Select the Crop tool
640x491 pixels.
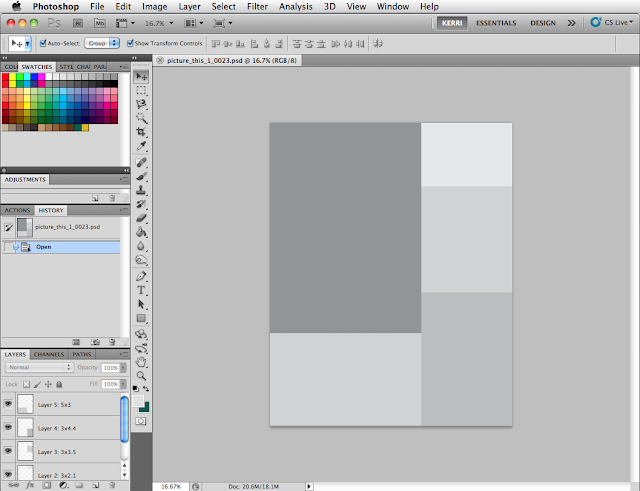point(141,131)
